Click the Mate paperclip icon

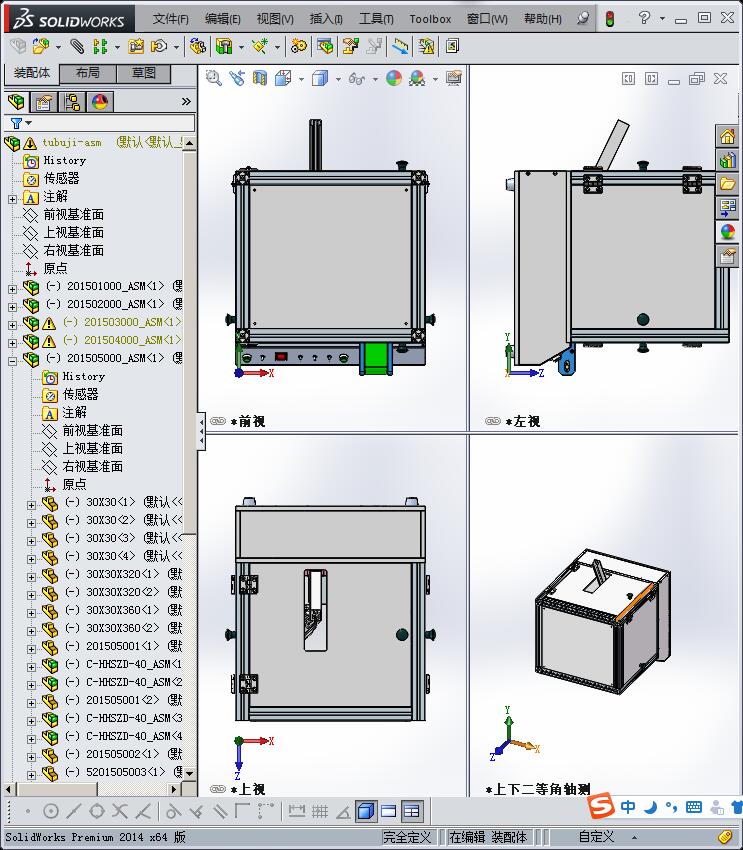coord(77,47)
